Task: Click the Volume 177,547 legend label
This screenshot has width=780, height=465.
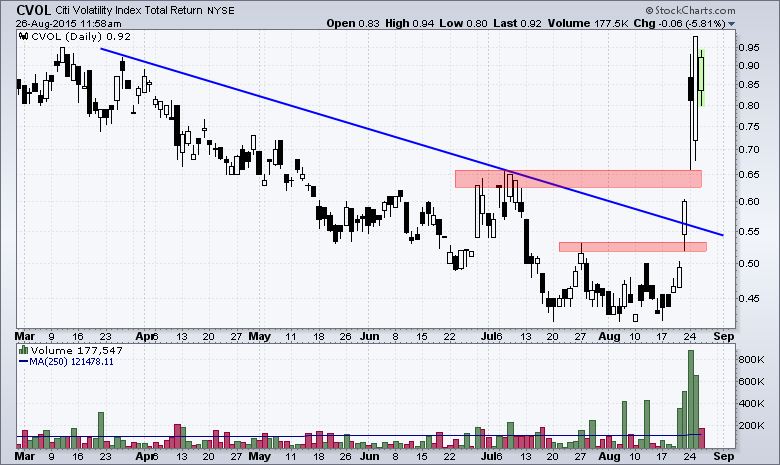Action: (x=77, y=350)
